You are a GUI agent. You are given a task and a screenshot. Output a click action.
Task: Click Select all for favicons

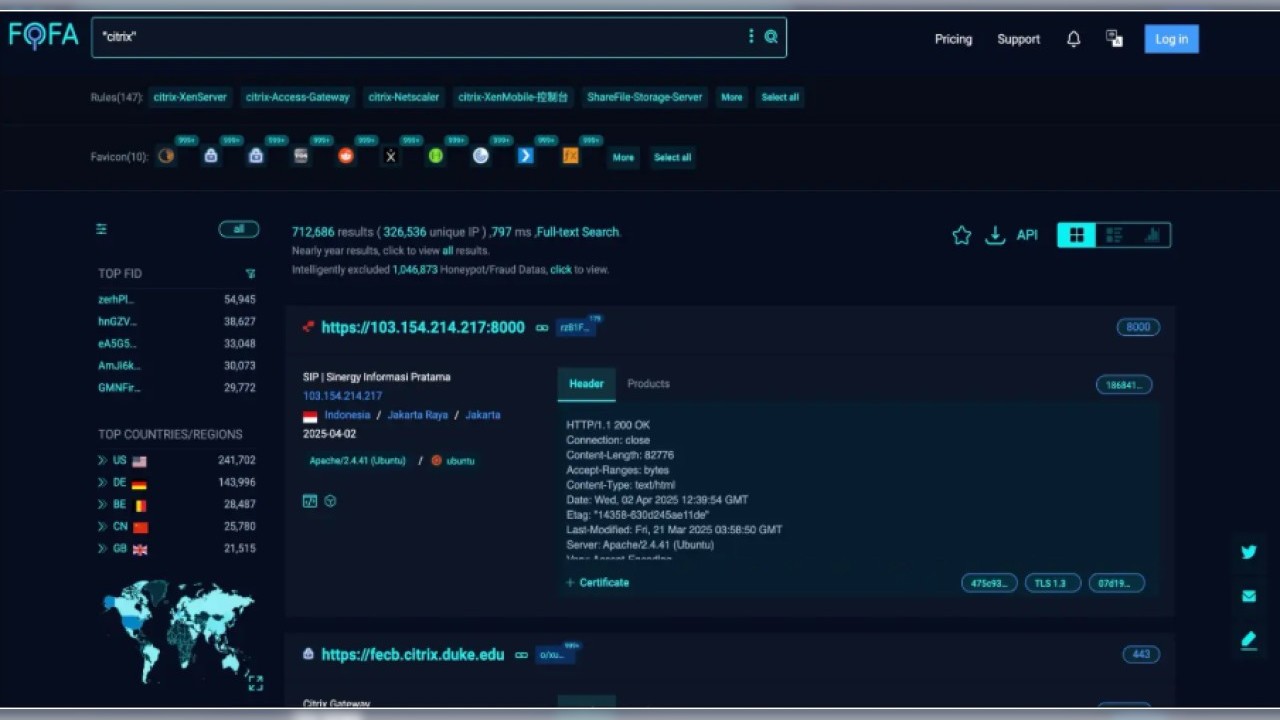(672, 157)
